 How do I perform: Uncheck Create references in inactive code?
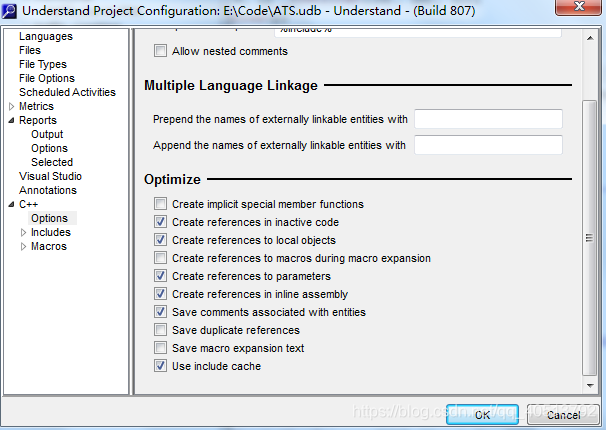tap(160, 222)
